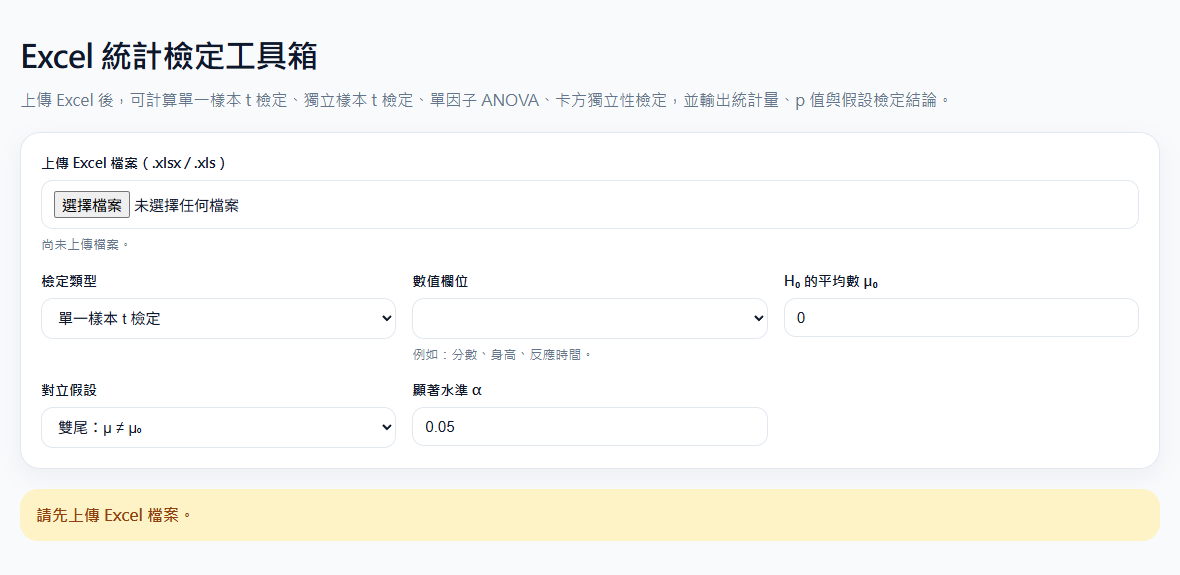
Task: Click the 例如：分數、身高、反應時間。 hint text
Action: point(502,354)
